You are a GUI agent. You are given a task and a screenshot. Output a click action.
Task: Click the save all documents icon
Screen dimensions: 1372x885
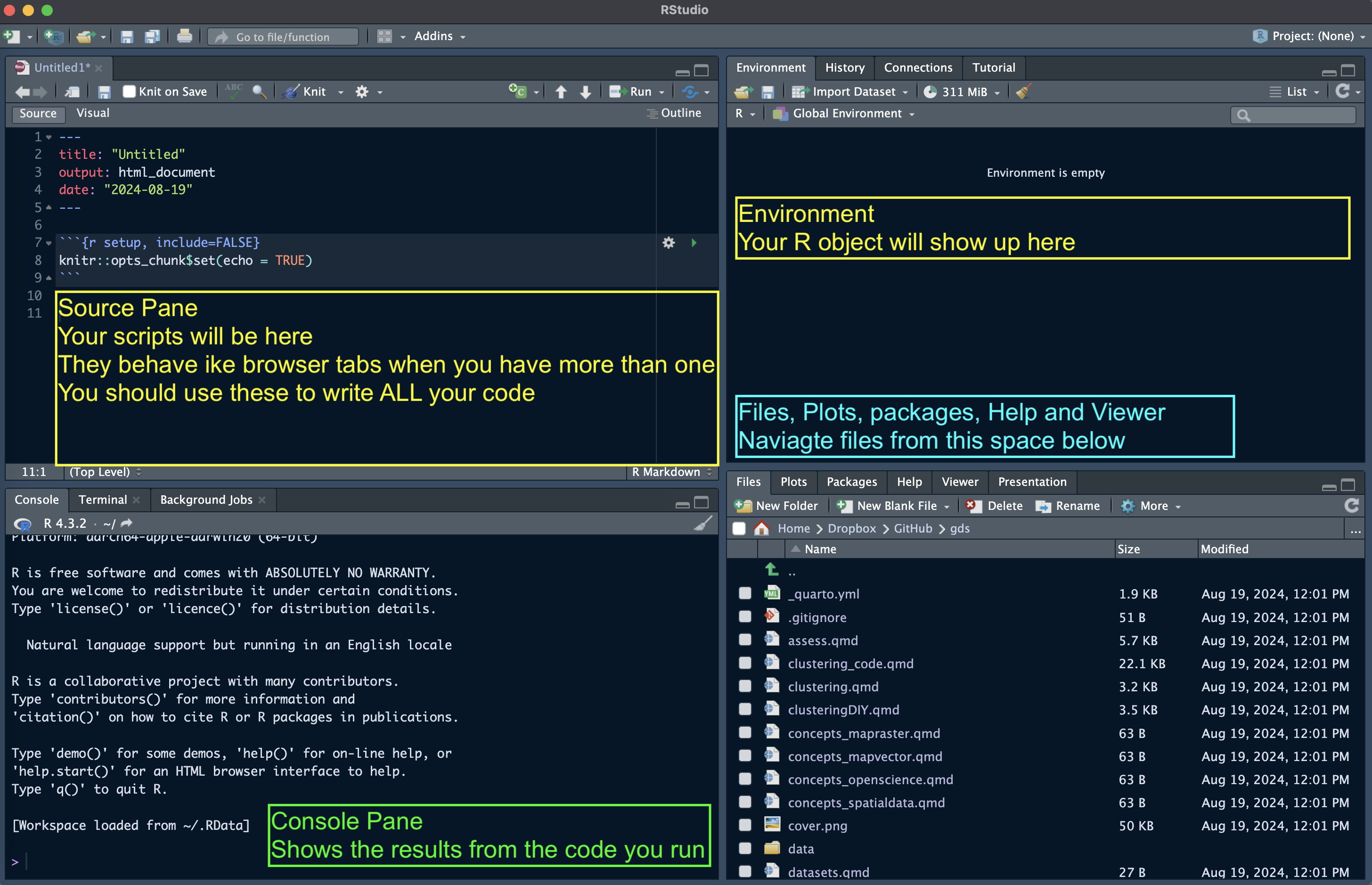[x=152, y=37]
